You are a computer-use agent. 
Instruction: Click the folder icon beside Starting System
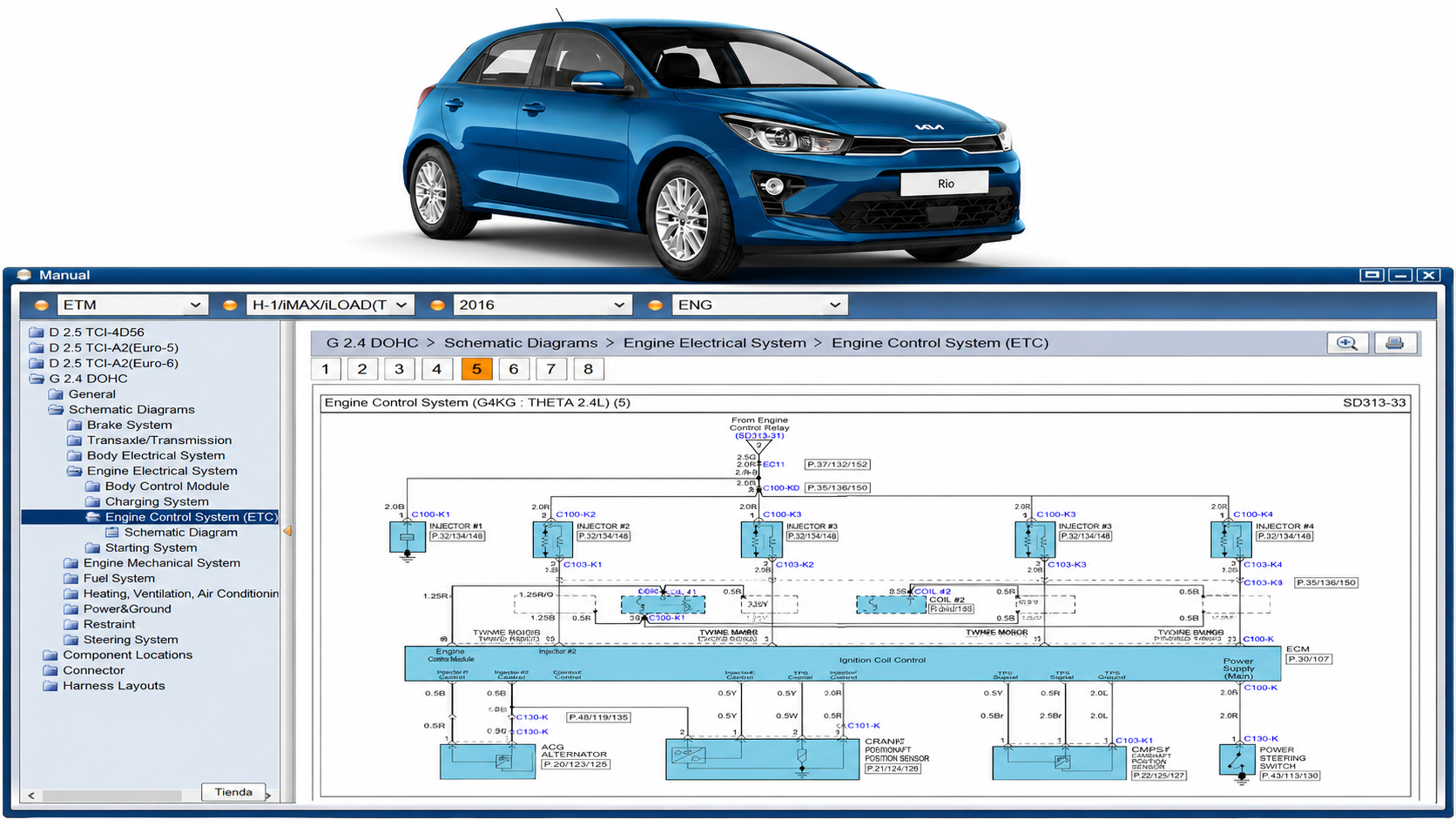93,548
